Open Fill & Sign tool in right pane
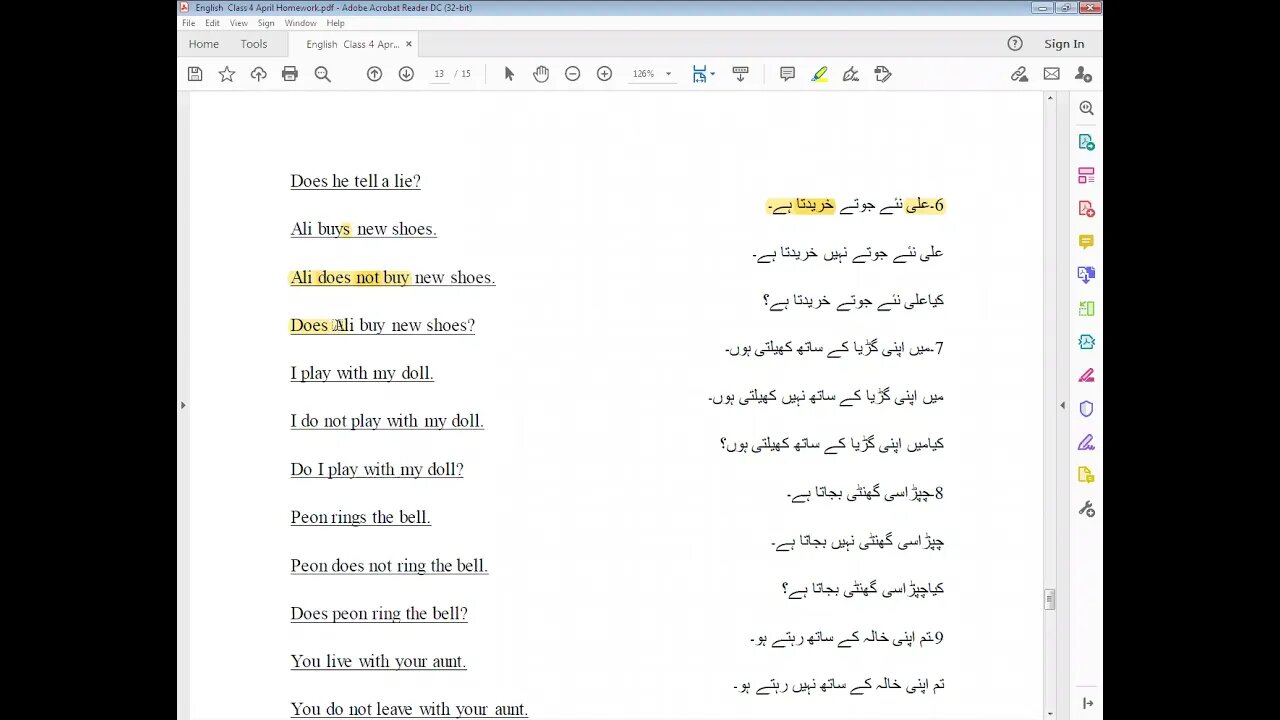Image resolution: width=1280 pixels, height=720 pixels. pyautogui.click(x=1087, y=442)
